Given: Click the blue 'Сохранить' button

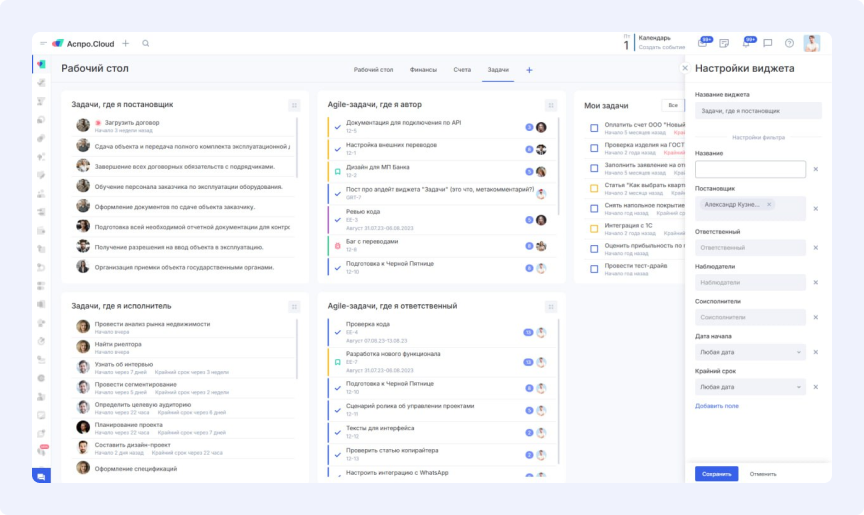Looking at the screenshot, I should click(x=716, y=474).
